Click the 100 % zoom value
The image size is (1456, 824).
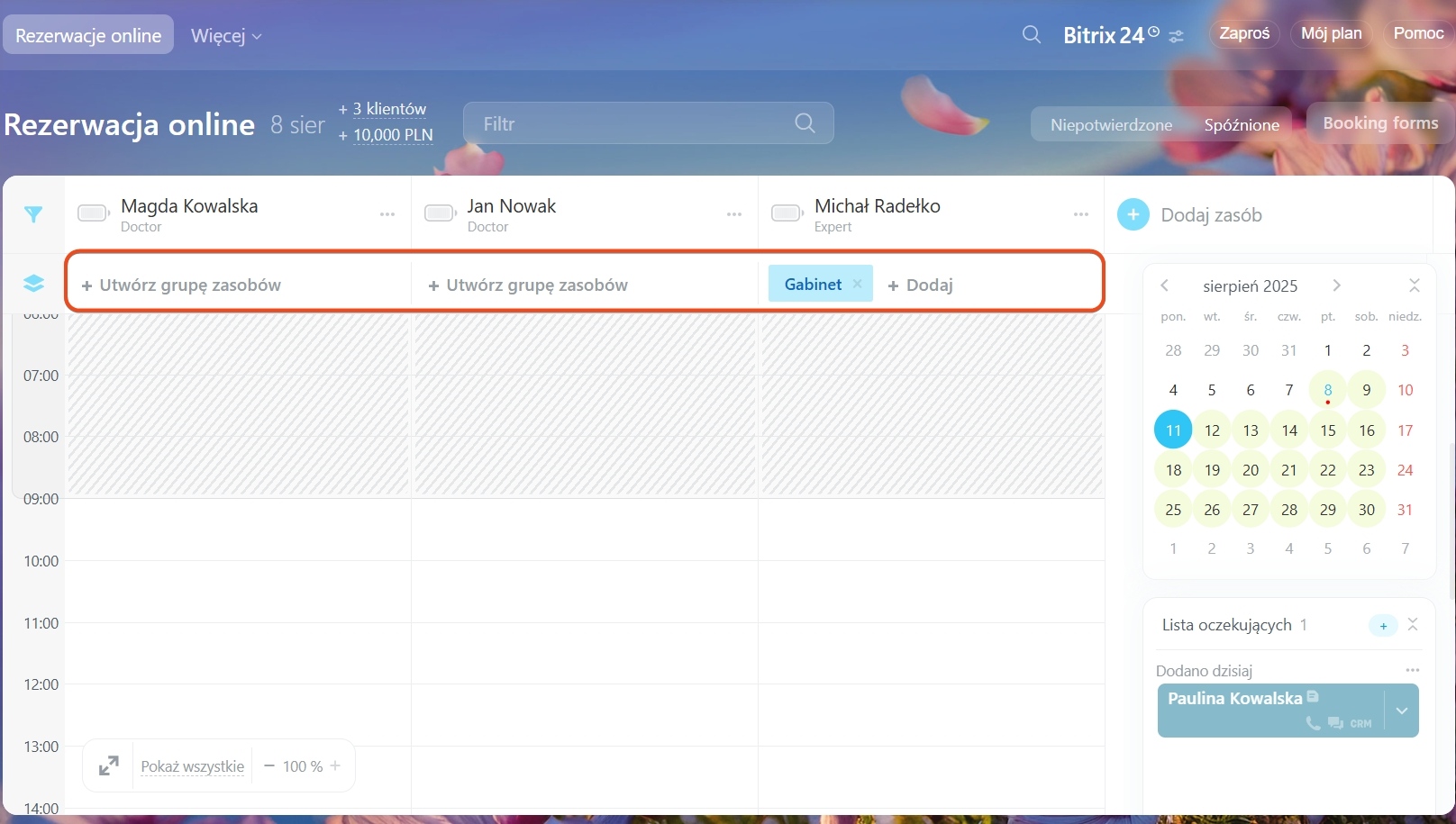click(x=303, y=766)
